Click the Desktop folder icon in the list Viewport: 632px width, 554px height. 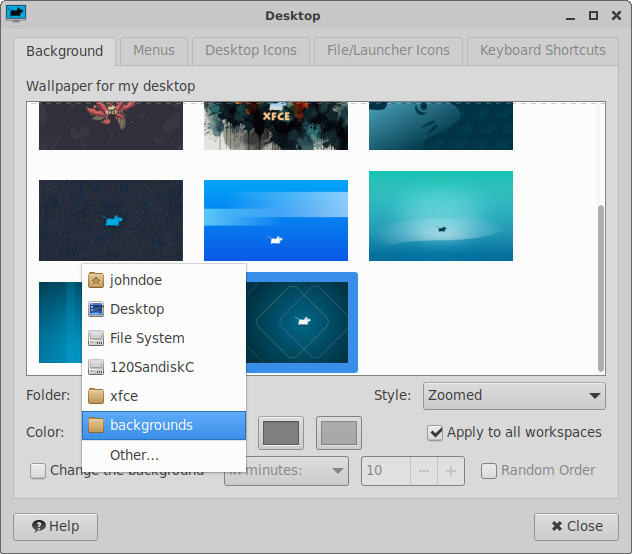pos(96,309)
